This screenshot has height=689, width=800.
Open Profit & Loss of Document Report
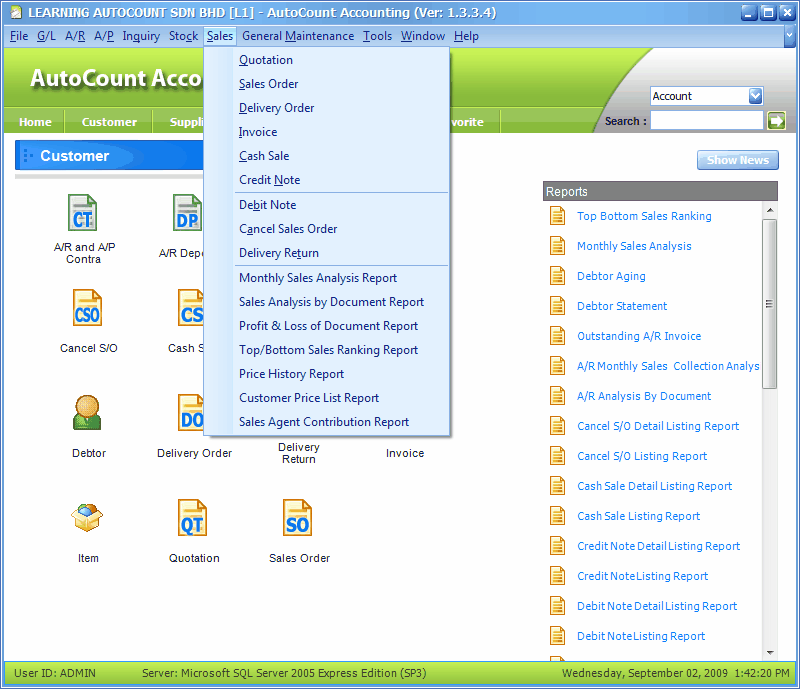tap(327, 326)
